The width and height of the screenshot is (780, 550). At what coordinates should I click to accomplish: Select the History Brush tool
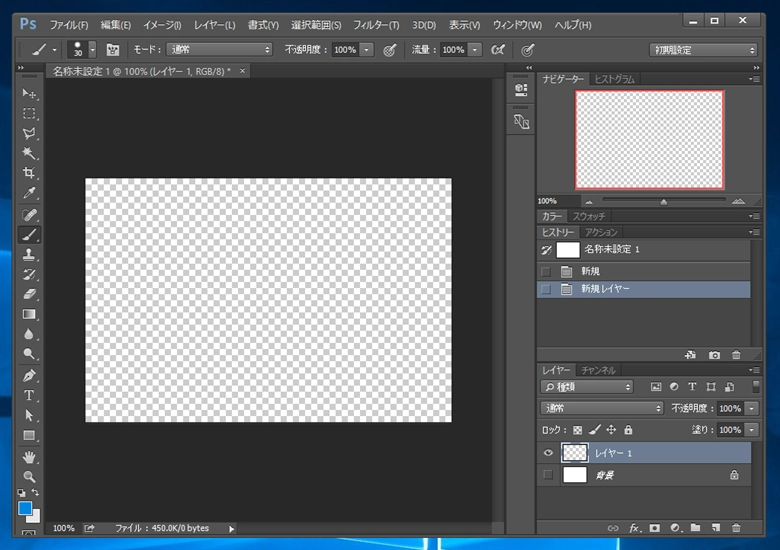coord(29,275)
